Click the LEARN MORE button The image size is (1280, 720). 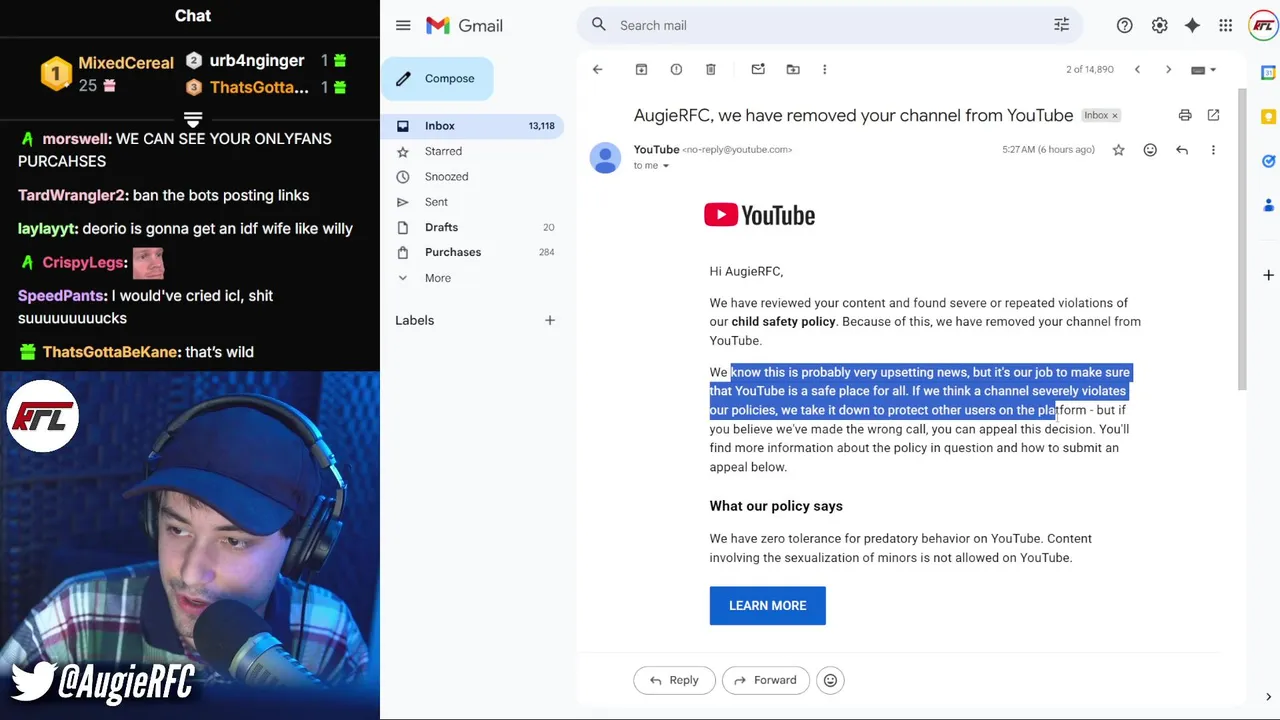[x=767, y=605]
